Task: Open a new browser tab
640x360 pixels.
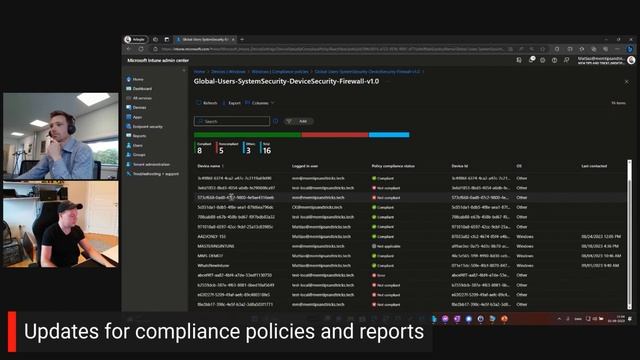Action: pyautogui.click(x=242, y=40)
